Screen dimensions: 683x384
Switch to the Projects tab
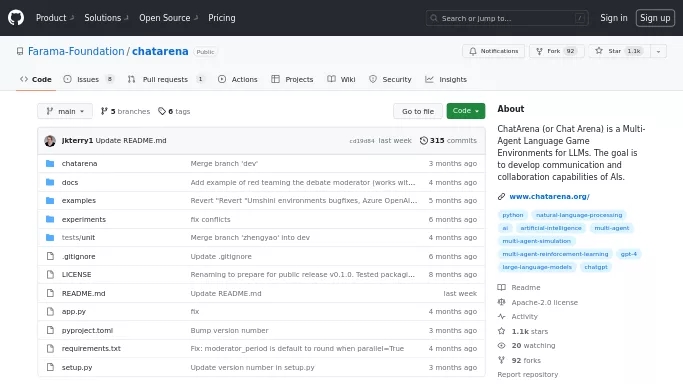[292, 79]
